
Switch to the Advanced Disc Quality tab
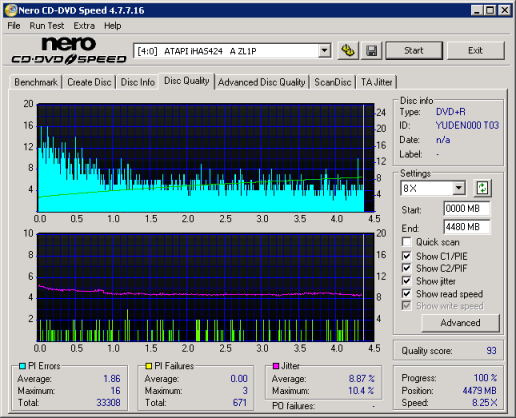tap(262, 82)
